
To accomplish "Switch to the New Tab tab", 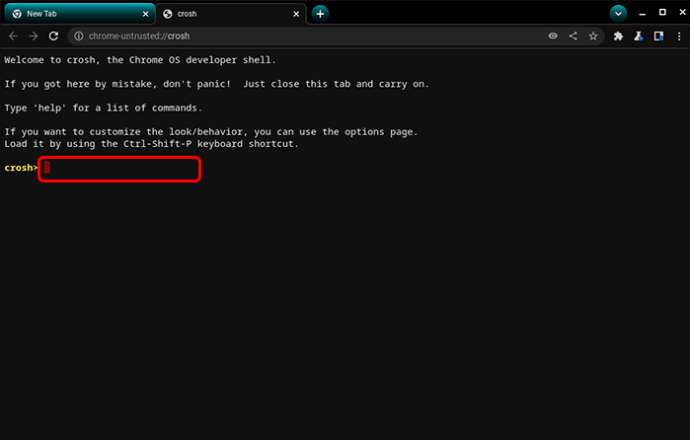I will pos(79,14).
